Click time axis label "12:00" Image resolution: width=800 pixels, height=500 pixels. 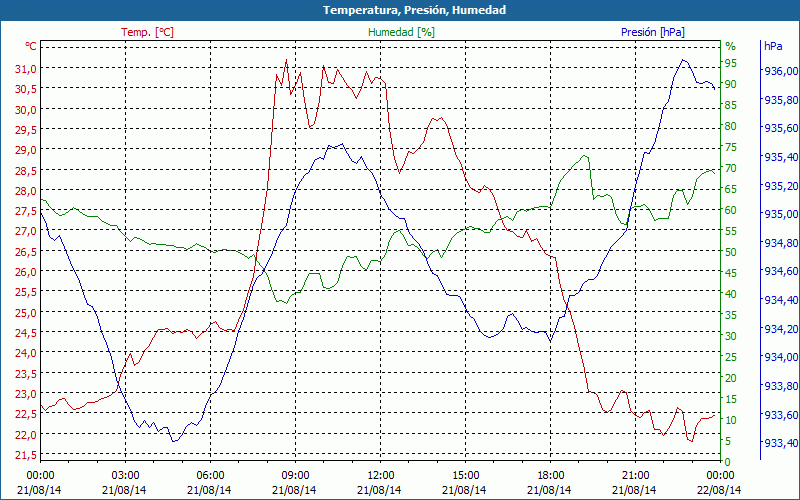[380, 476]
